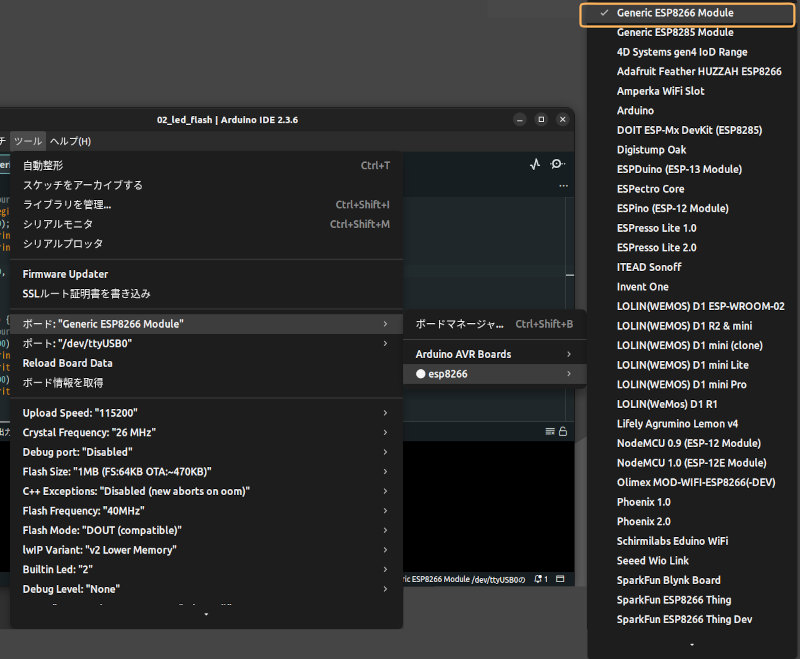Click the three-dots editor options icon
The width and height of the screenshot is (800, 659).
(563, 186)
